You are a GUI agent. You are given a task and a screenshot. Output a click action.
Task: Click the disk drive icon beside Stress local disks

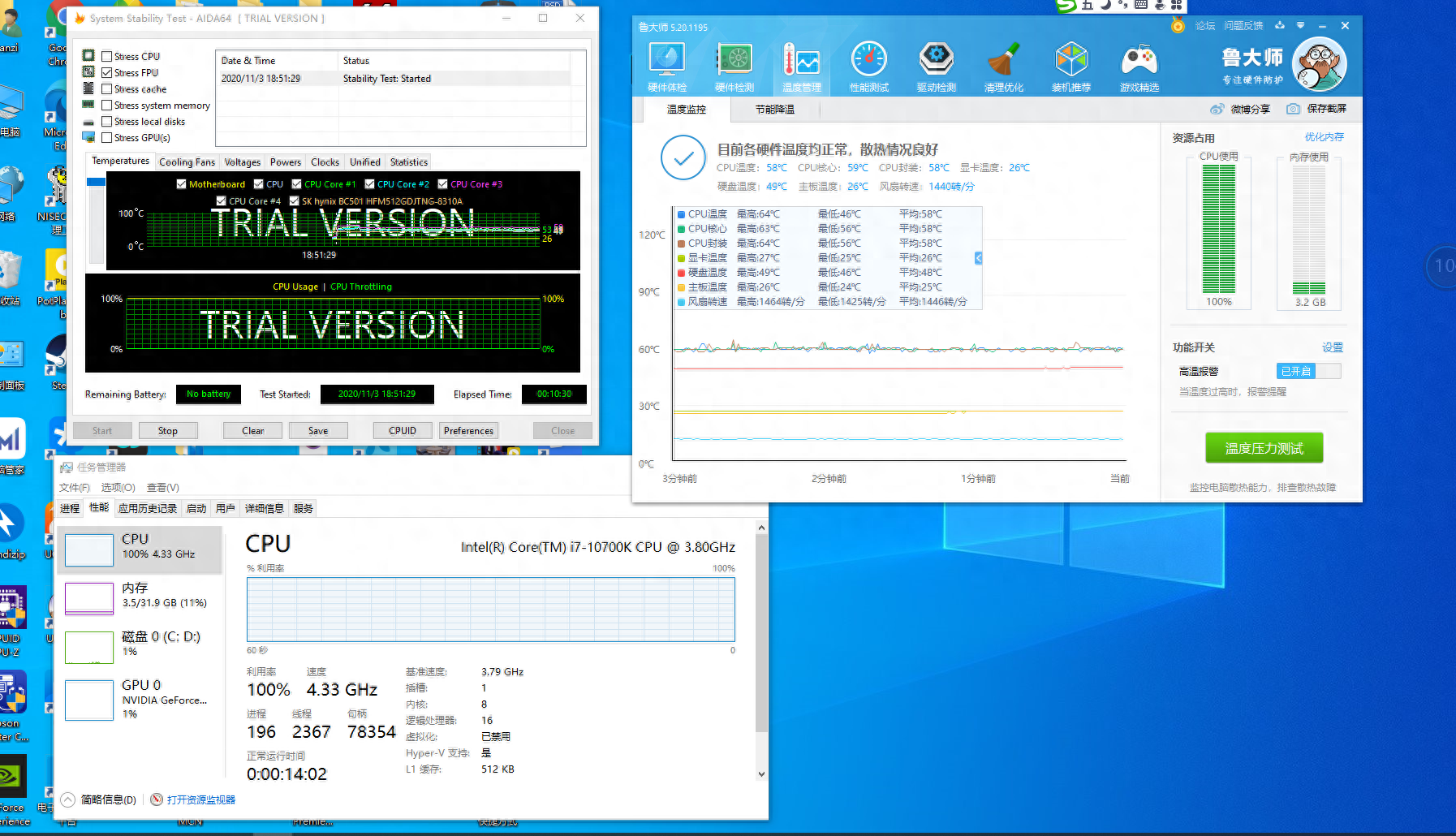point(88,122)
